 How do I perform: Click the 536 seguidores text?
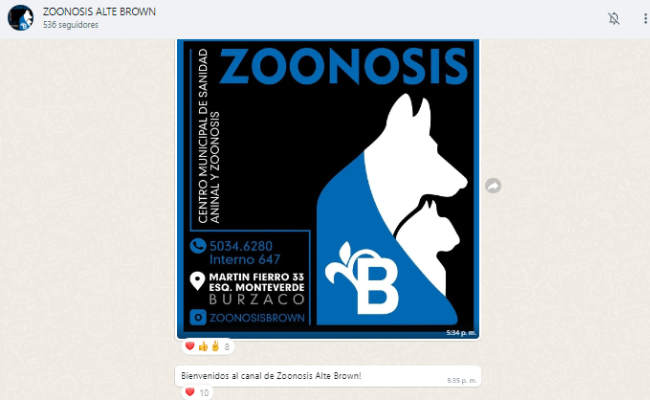tap(70, 25)
